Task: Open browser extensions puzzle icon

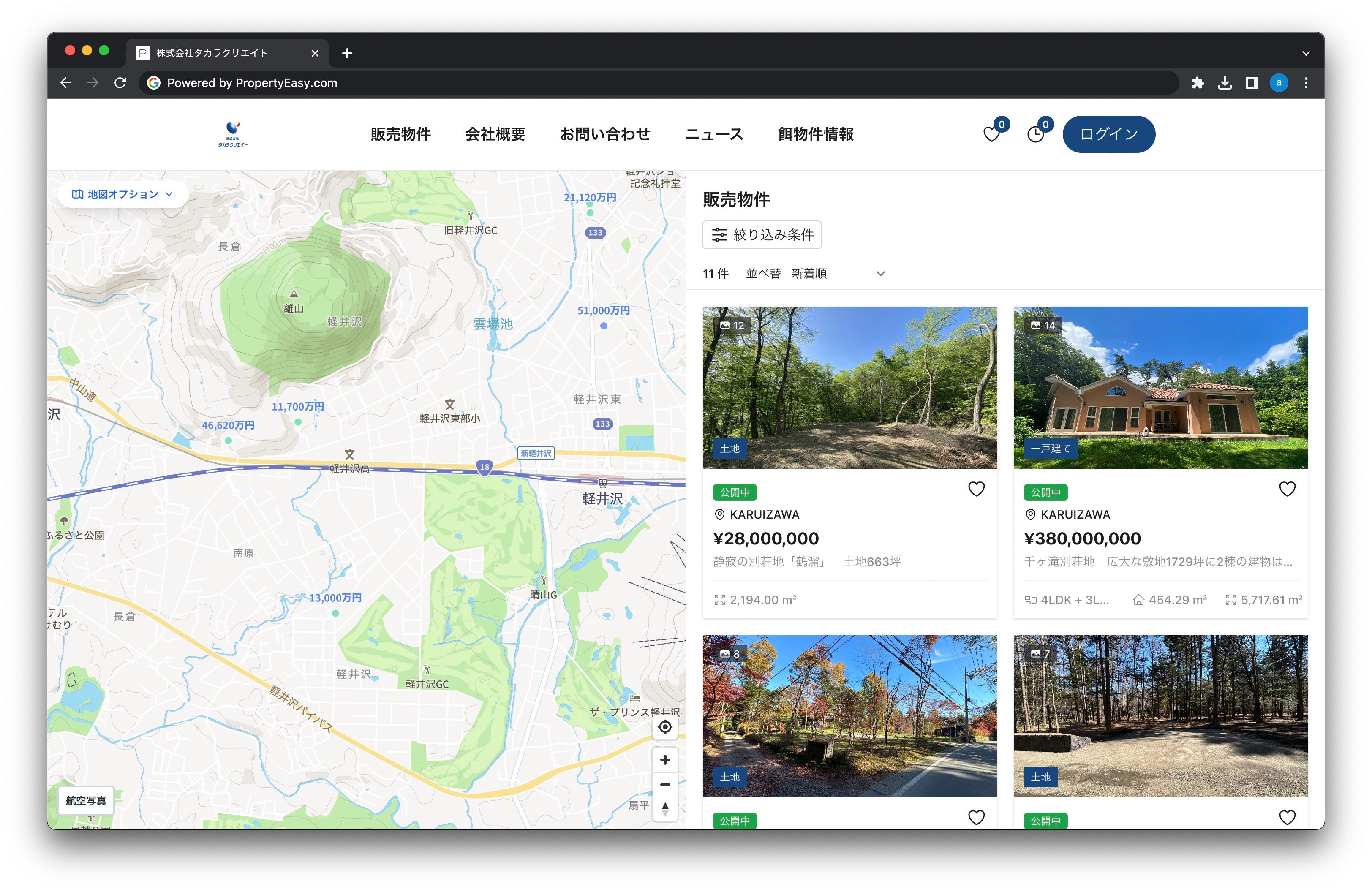Action: [x=1197, y=83]
